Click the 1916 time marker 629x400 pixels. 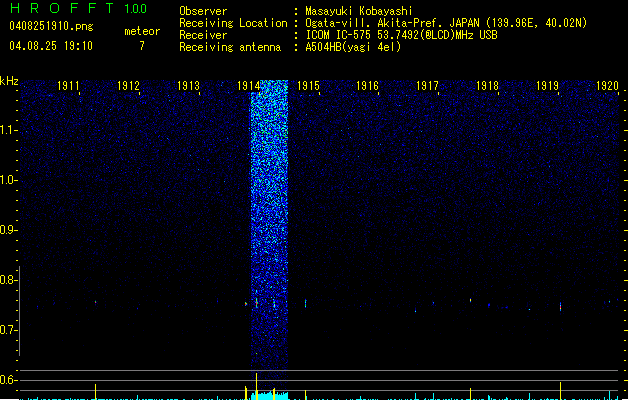[367, 86]
